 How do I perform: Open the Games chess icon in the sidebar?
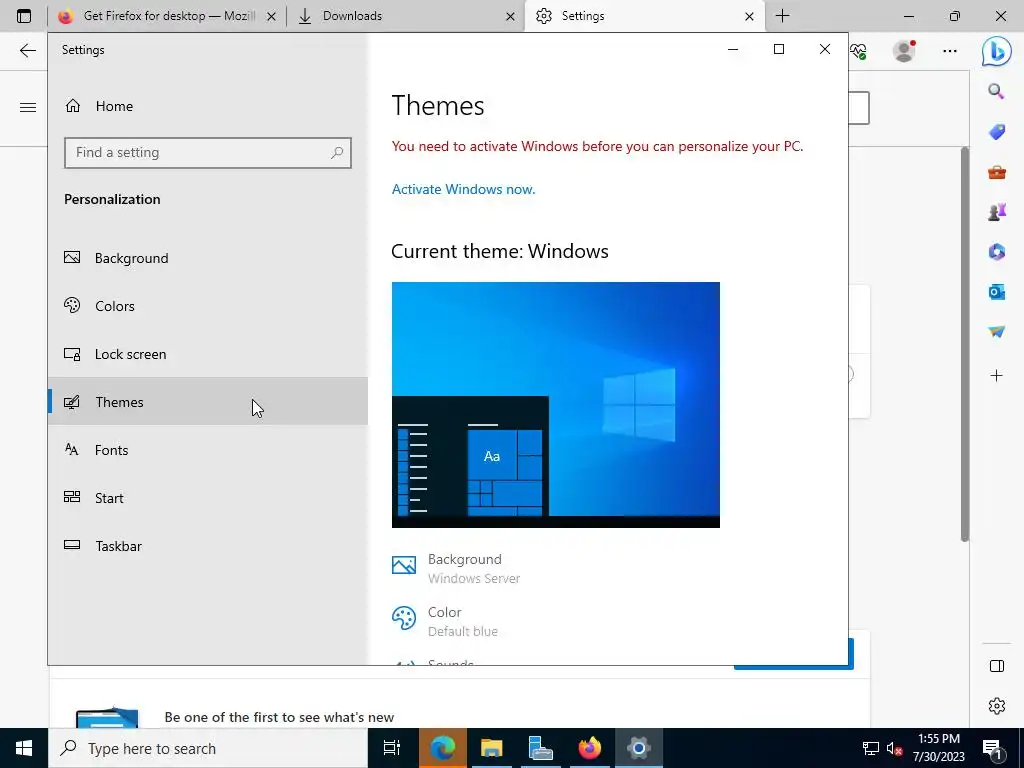coord(996,212)
